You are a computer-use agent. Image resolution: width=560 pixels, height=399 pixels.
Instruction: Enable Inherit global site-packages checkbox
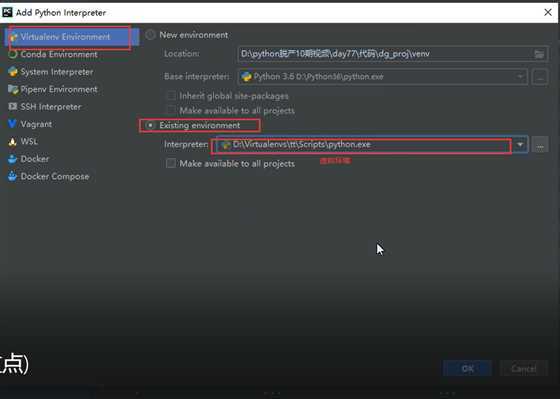click(171, 96)
